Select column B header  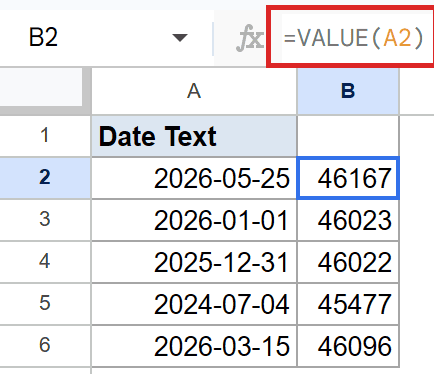tap(348, 91)
